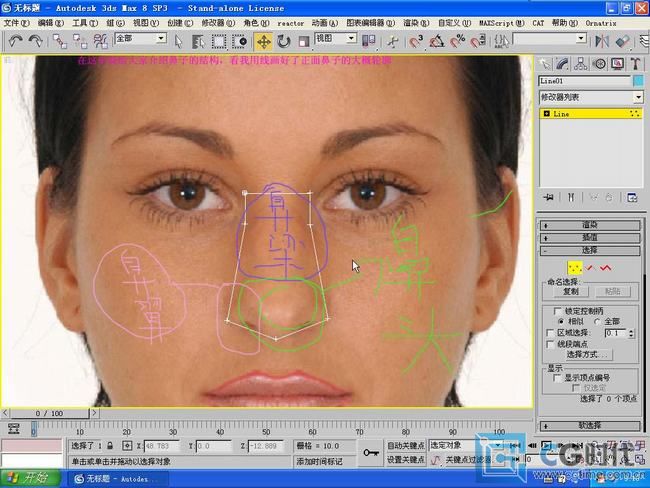Viewport: 650px width, 488px height.
Task: Click the Align tool icon
Action: 622,41
